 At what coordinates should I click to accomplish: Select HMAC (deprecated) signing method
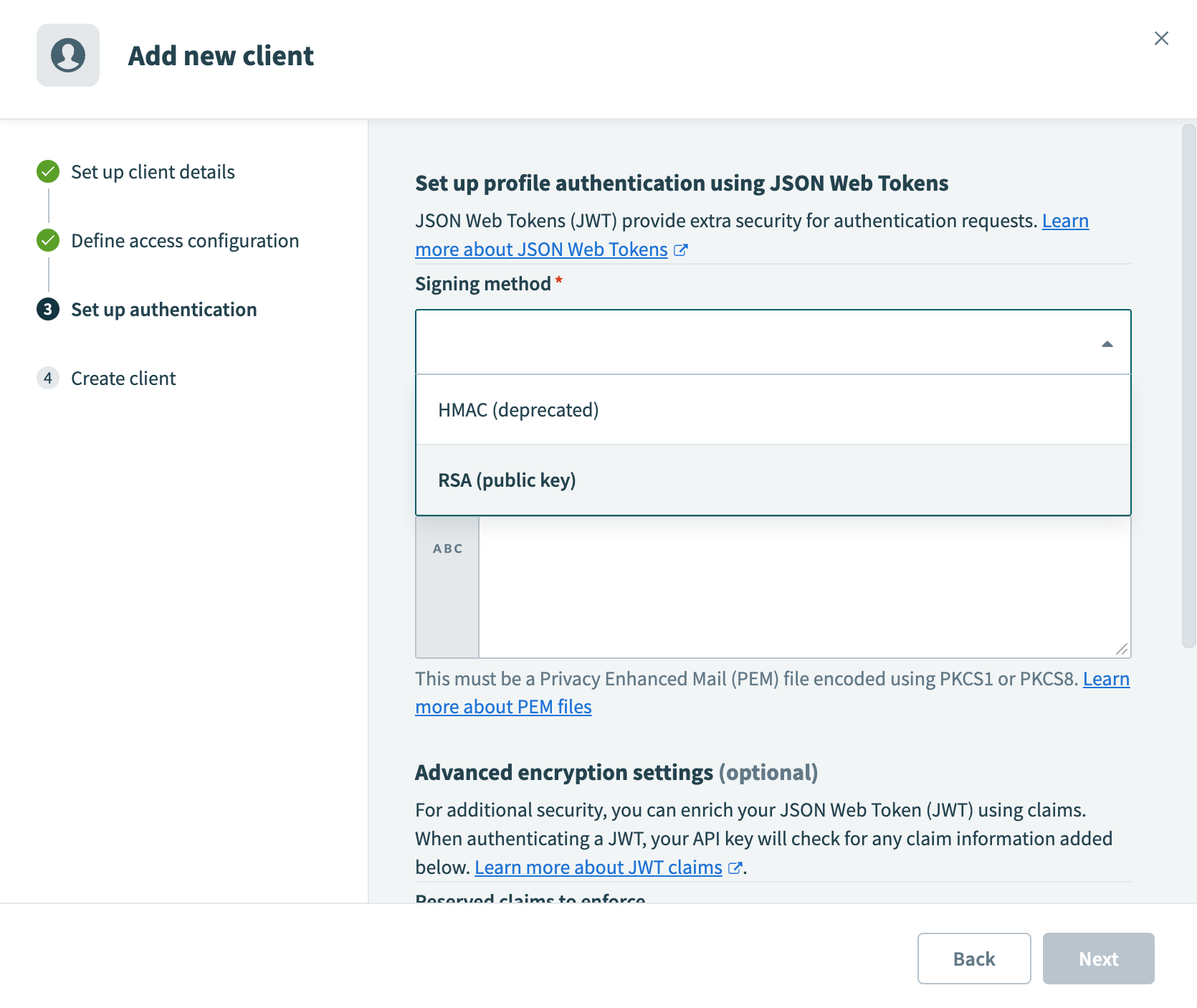tap(518, 409)
